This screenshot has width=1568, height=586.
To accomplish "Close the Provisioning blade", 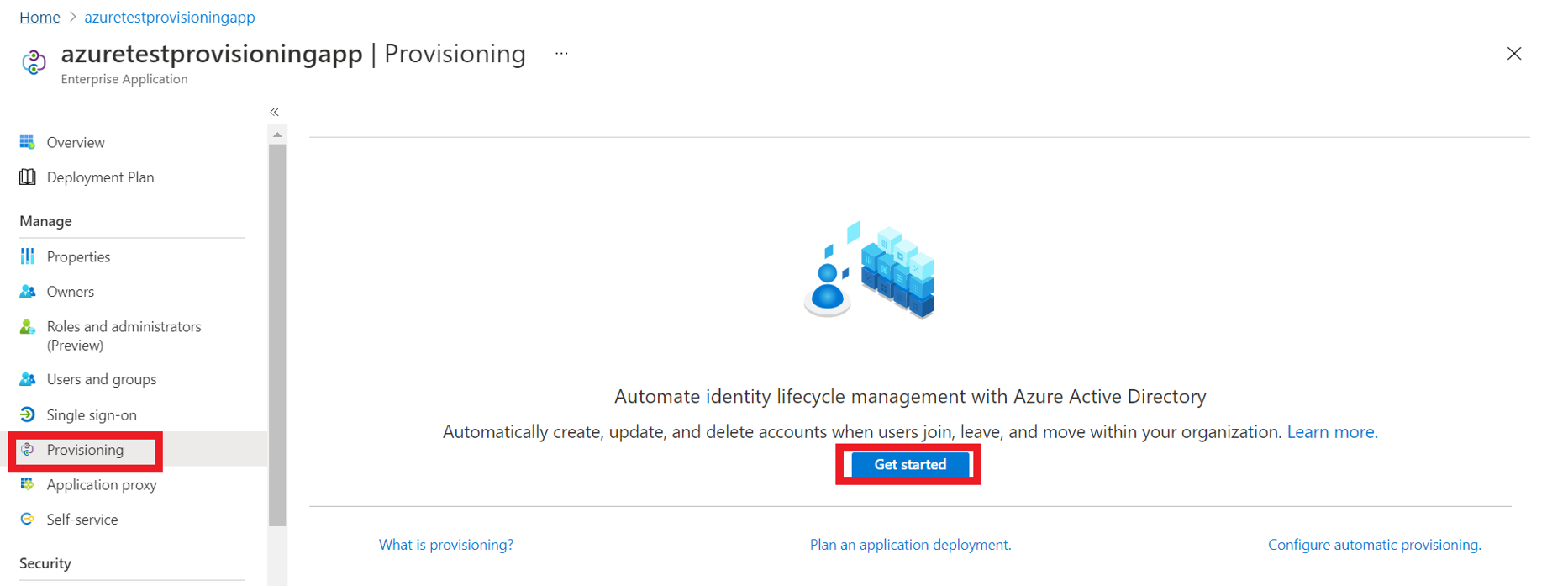I will [1514, 54].
